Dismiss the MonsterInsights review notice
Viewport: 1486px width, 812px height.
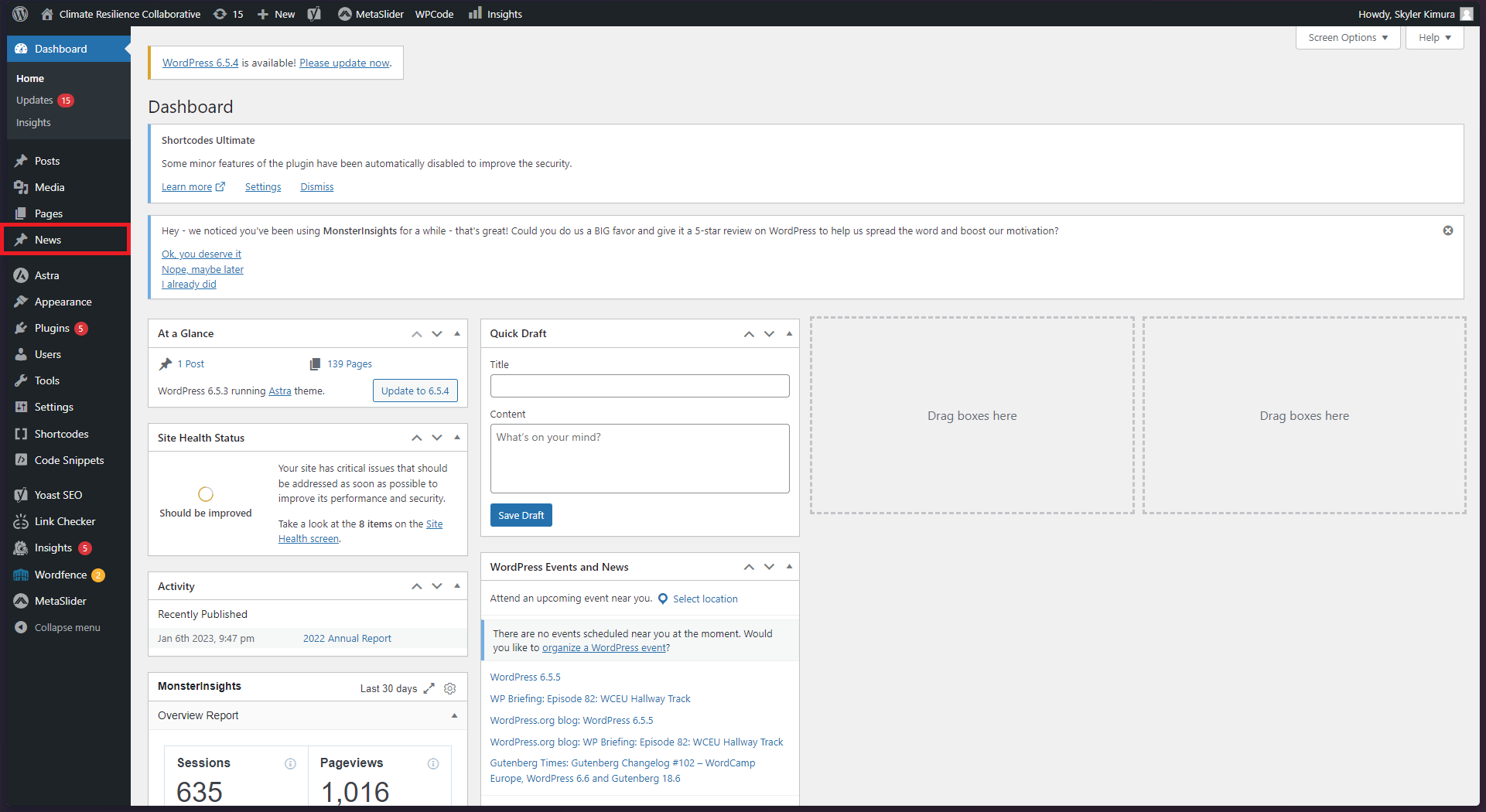(1448, 230)
